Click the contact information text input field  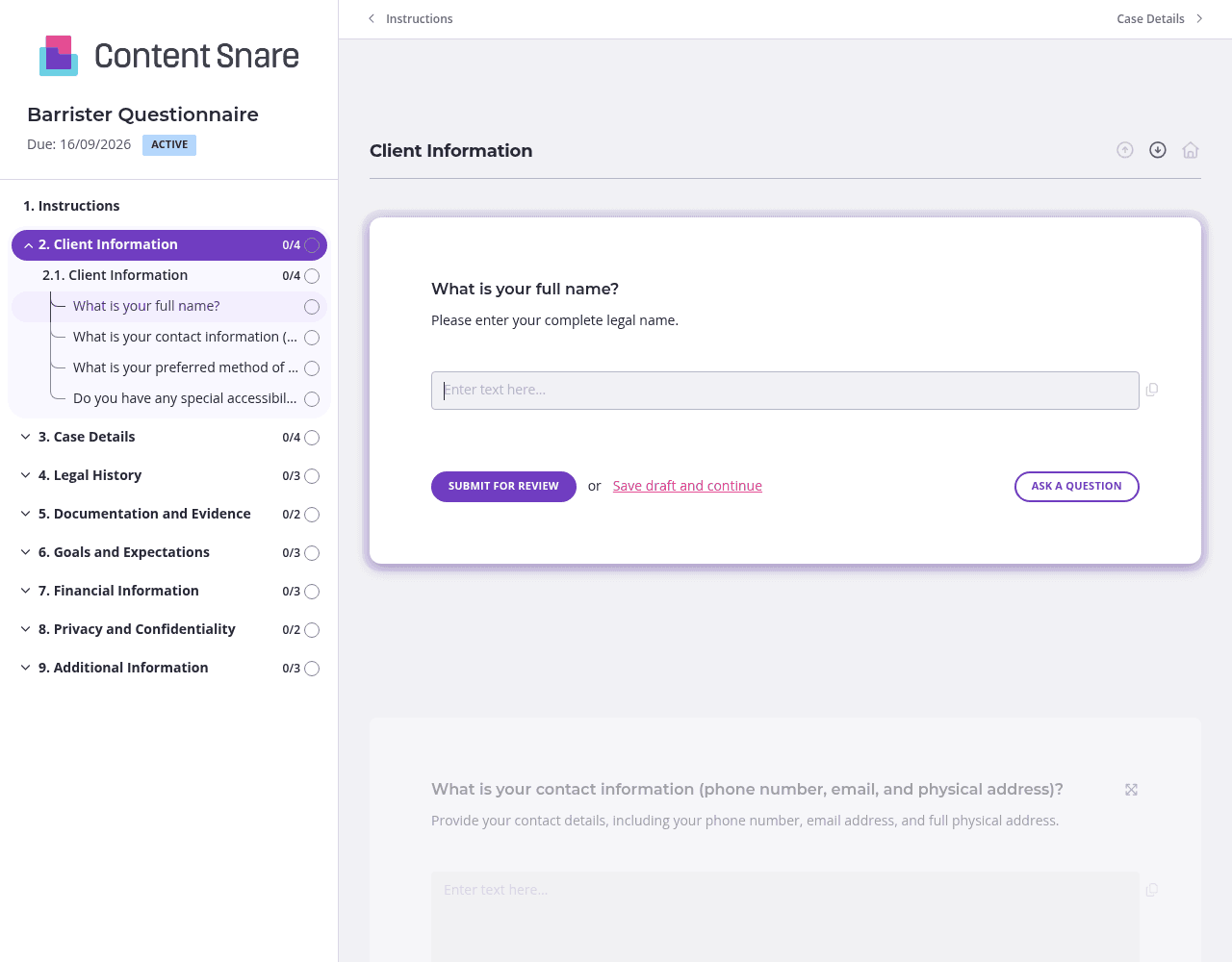coord(785,917)
